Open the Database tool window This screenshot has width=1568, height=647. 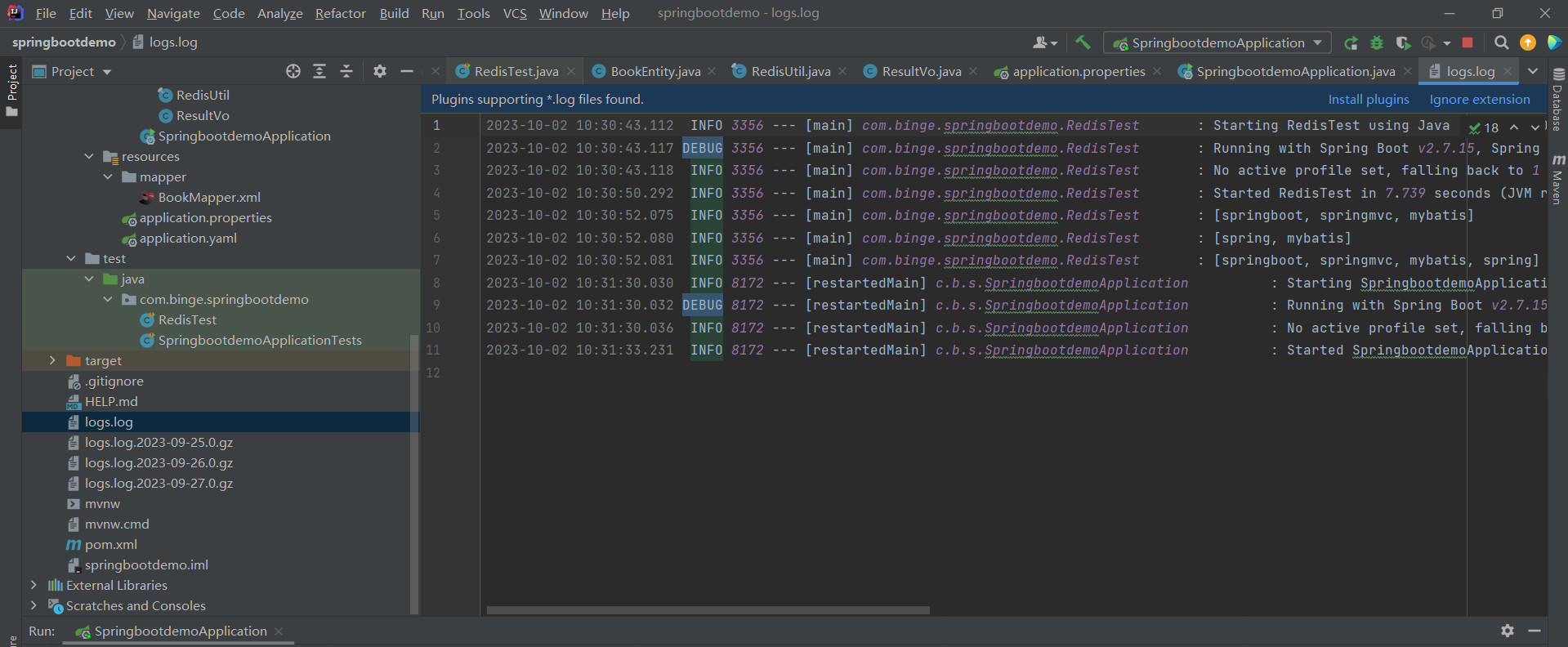tap(1557, 99)
